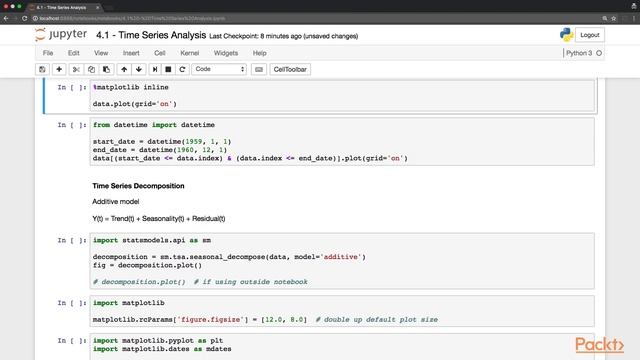
Task: Rename notebook via title 4.1 - Time Series Analysis
Action: pos(151,35)
